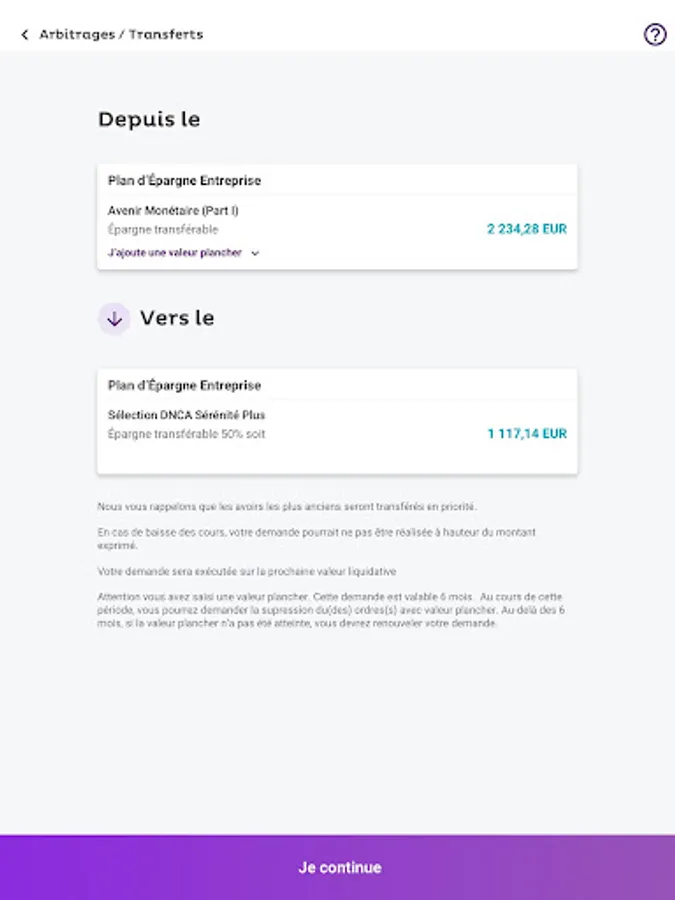Click the oldest assets priority reminder text

(287, 506)
